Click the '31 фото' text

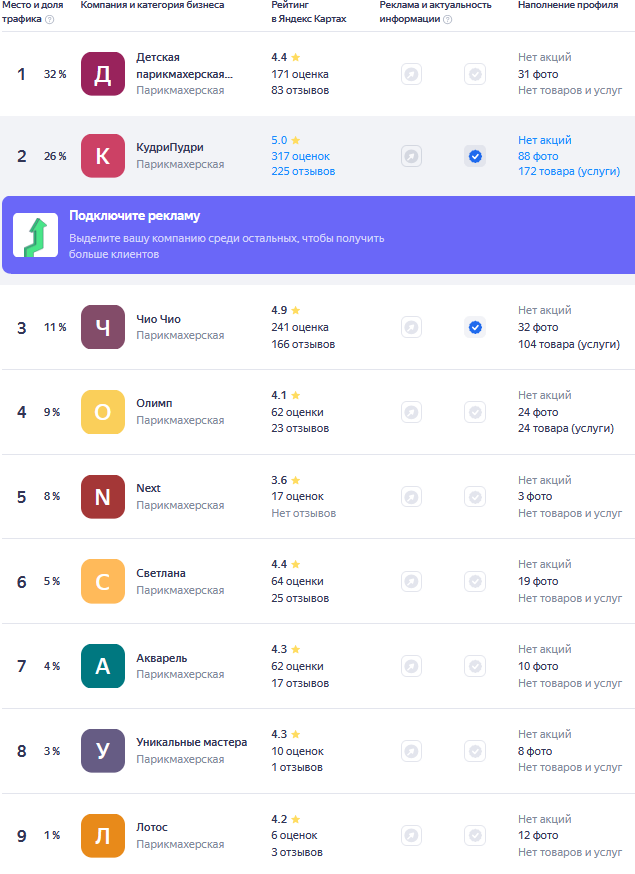click(x=538, y=74)
